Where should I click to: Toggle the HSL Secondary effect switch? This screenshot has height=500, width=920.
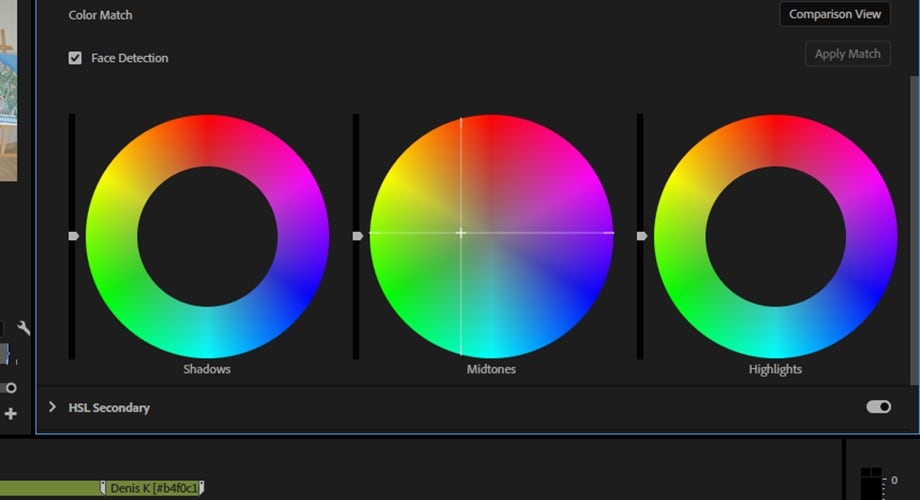pyautogui.click(x=878, y=407)
